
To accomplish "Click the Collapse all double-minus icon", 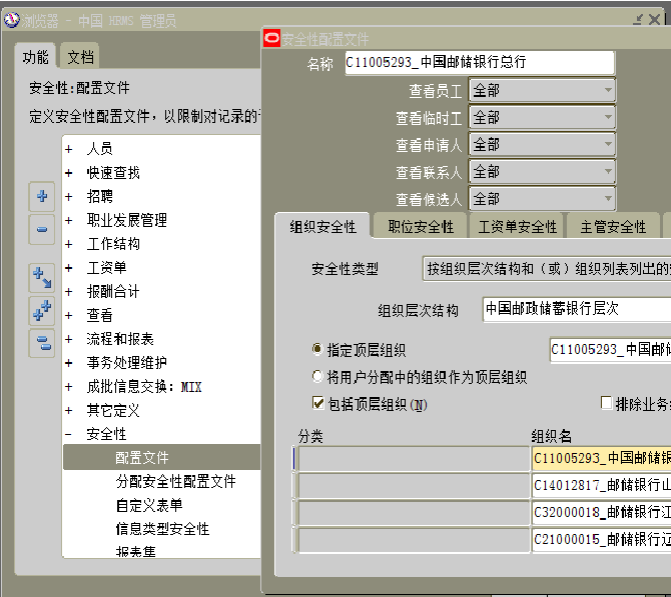I will click(x=42, y=343).
